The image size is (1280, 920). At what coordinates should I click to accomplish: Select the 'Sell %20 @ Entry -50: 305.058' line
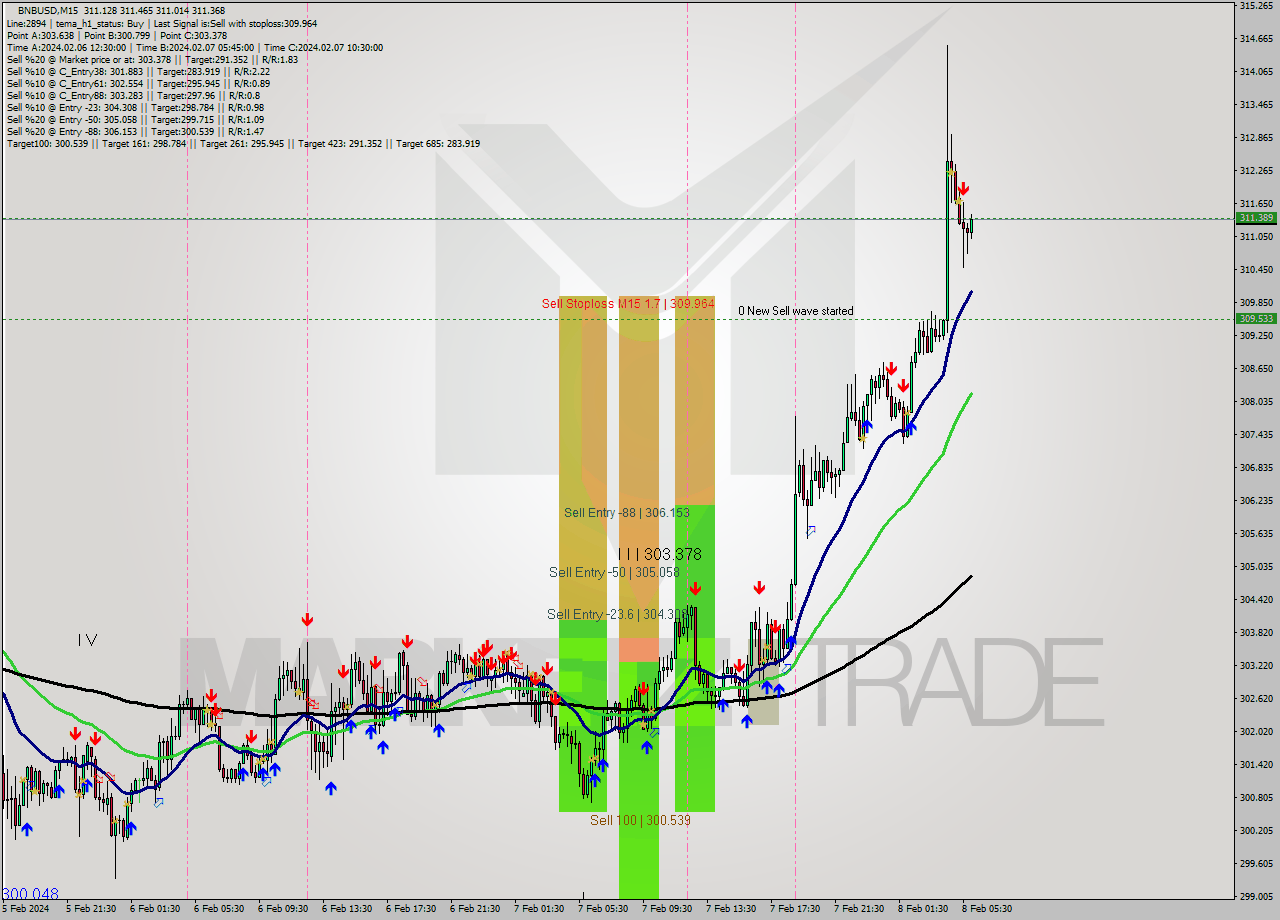coord(135,119)
